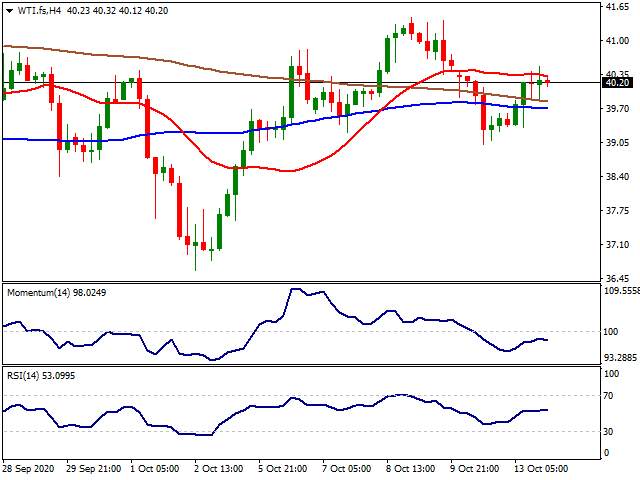The height and width of the screenshot is (480, 640).
Task: Click the 37.75 price scale label
Action: 618,211
